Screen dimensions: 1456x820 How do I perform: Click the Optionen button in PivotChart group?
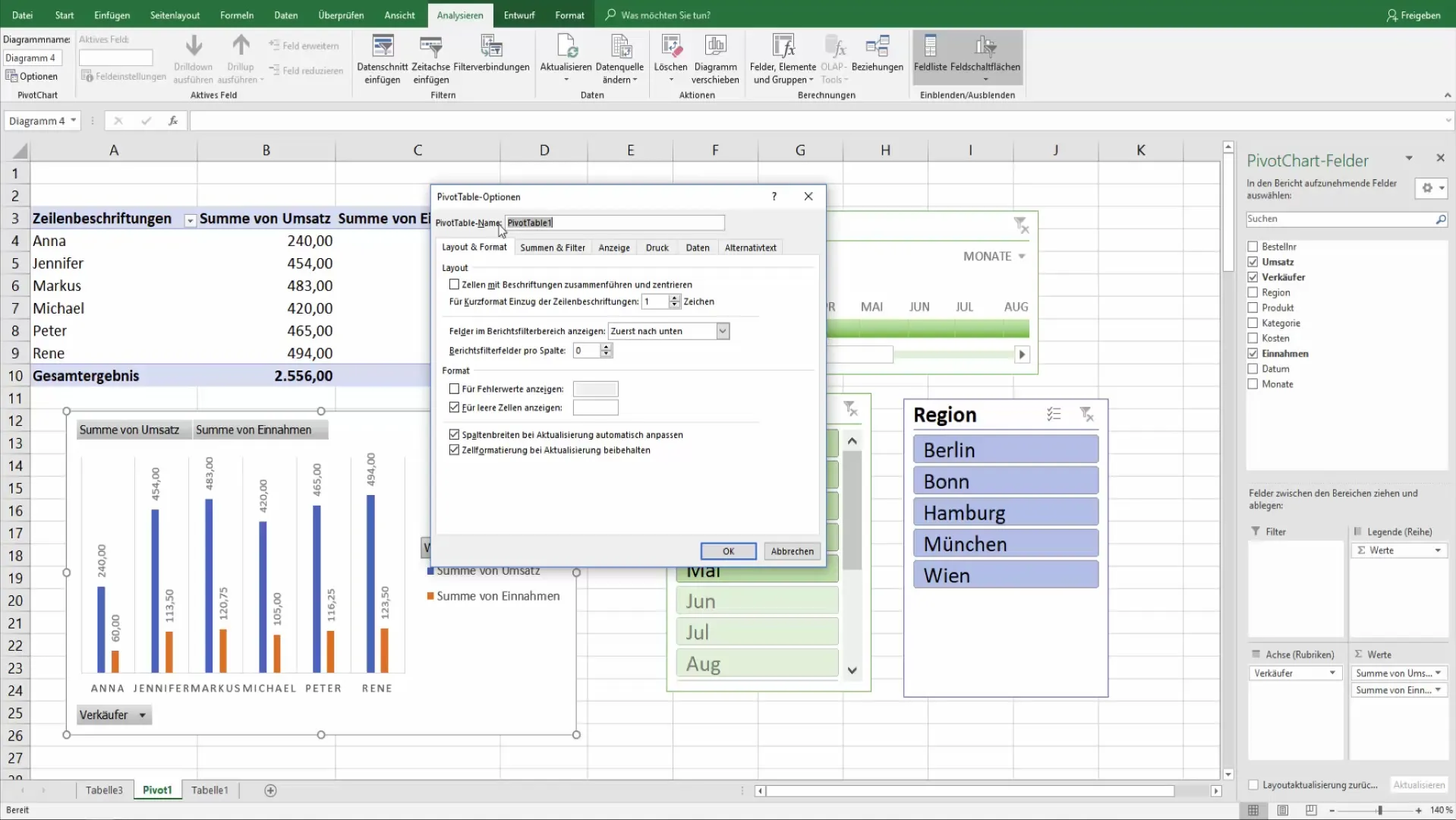[x=32, y=76]
